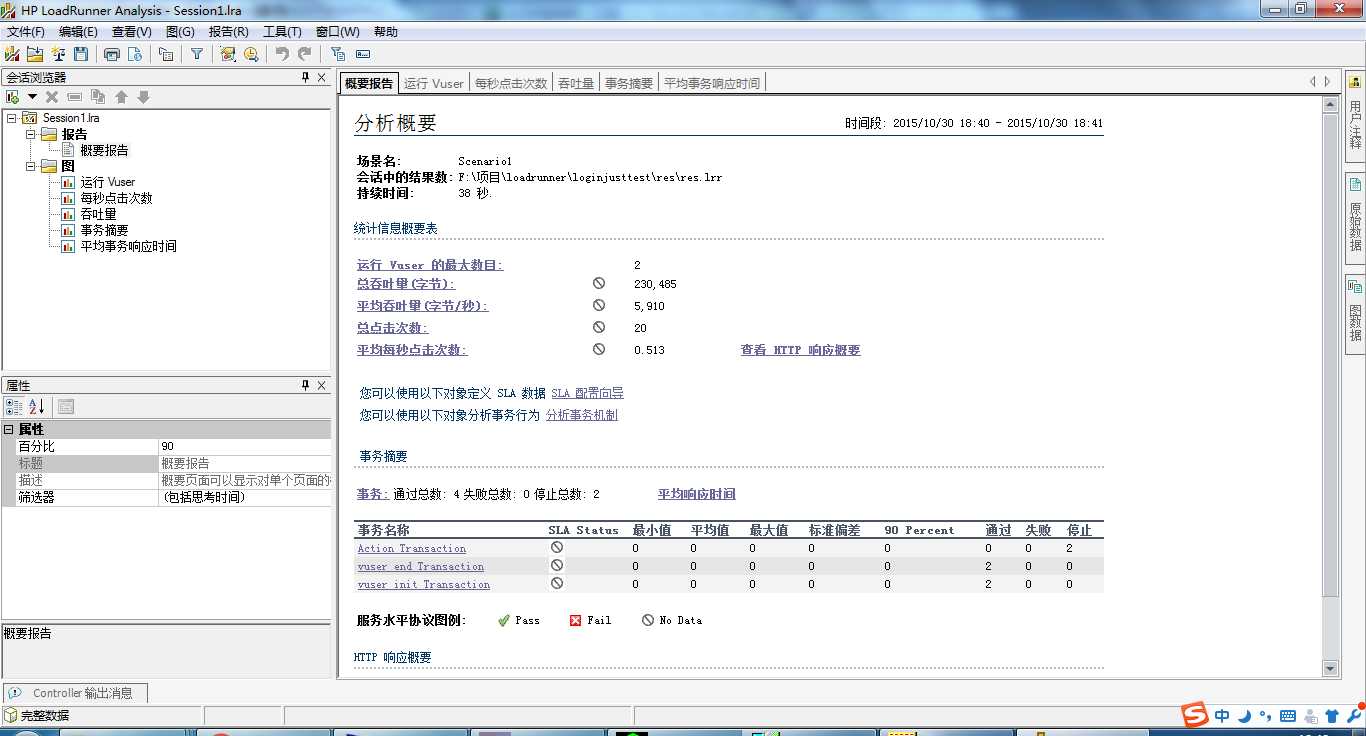Click the Redo arrow in toolbar

click(x=305, y=54)
